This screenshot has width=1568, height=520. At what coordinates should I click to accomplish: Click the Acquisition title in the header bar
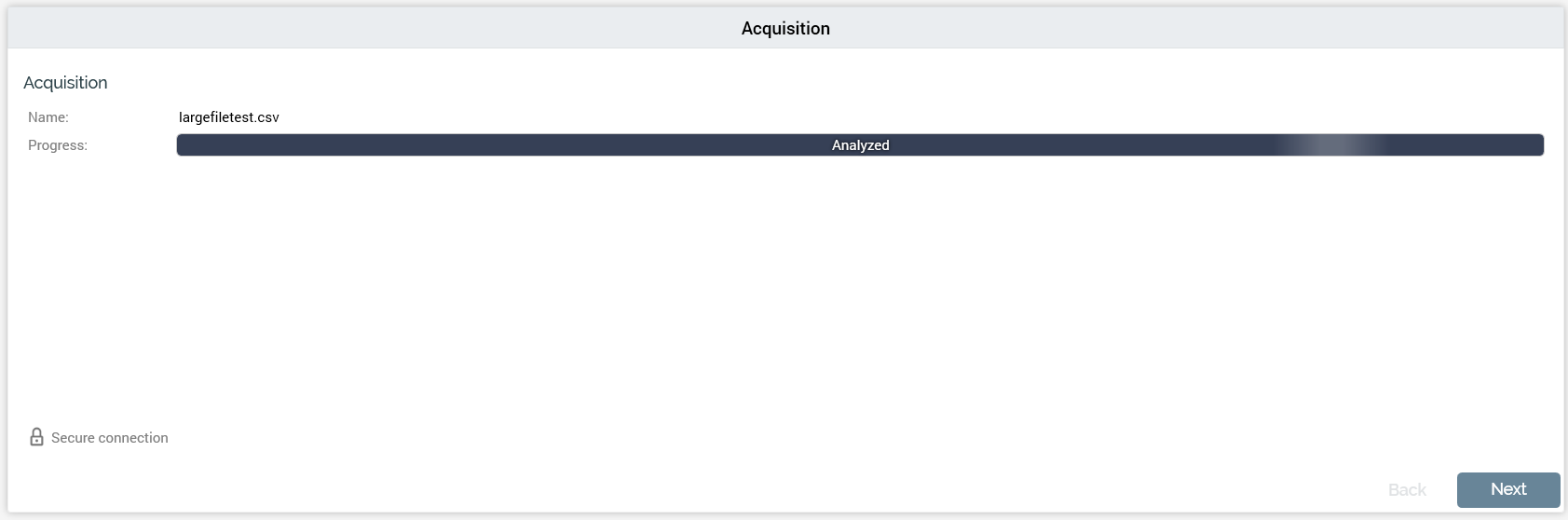[x=785, y=29]
